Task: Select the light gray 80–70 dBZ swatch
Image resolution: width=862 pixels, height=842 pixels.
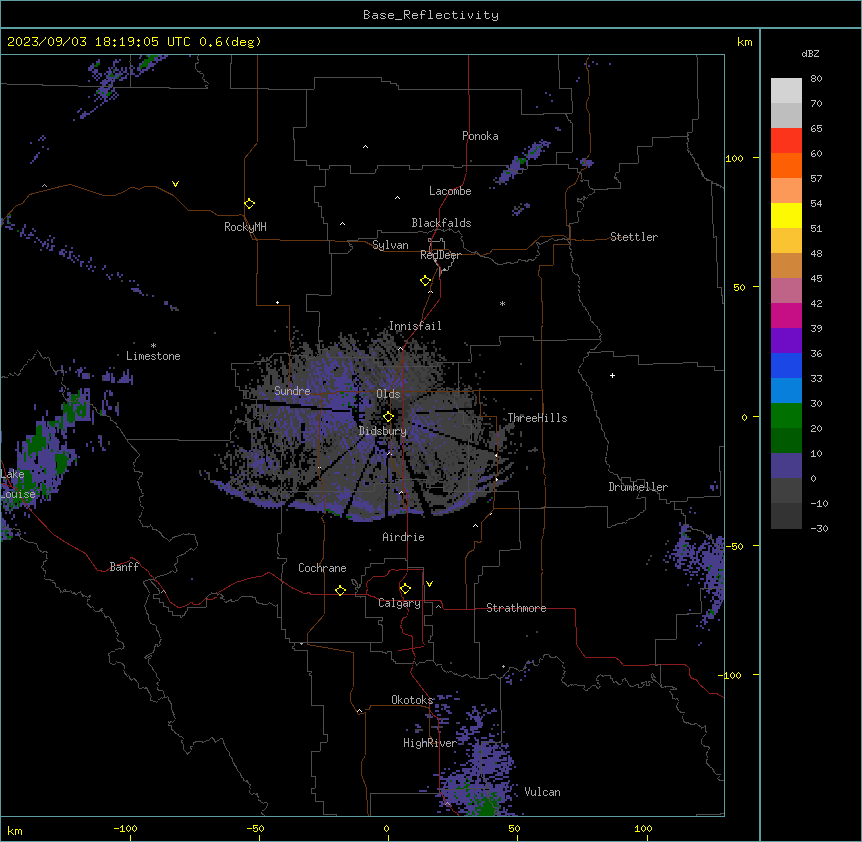Action: coord(786,91)
